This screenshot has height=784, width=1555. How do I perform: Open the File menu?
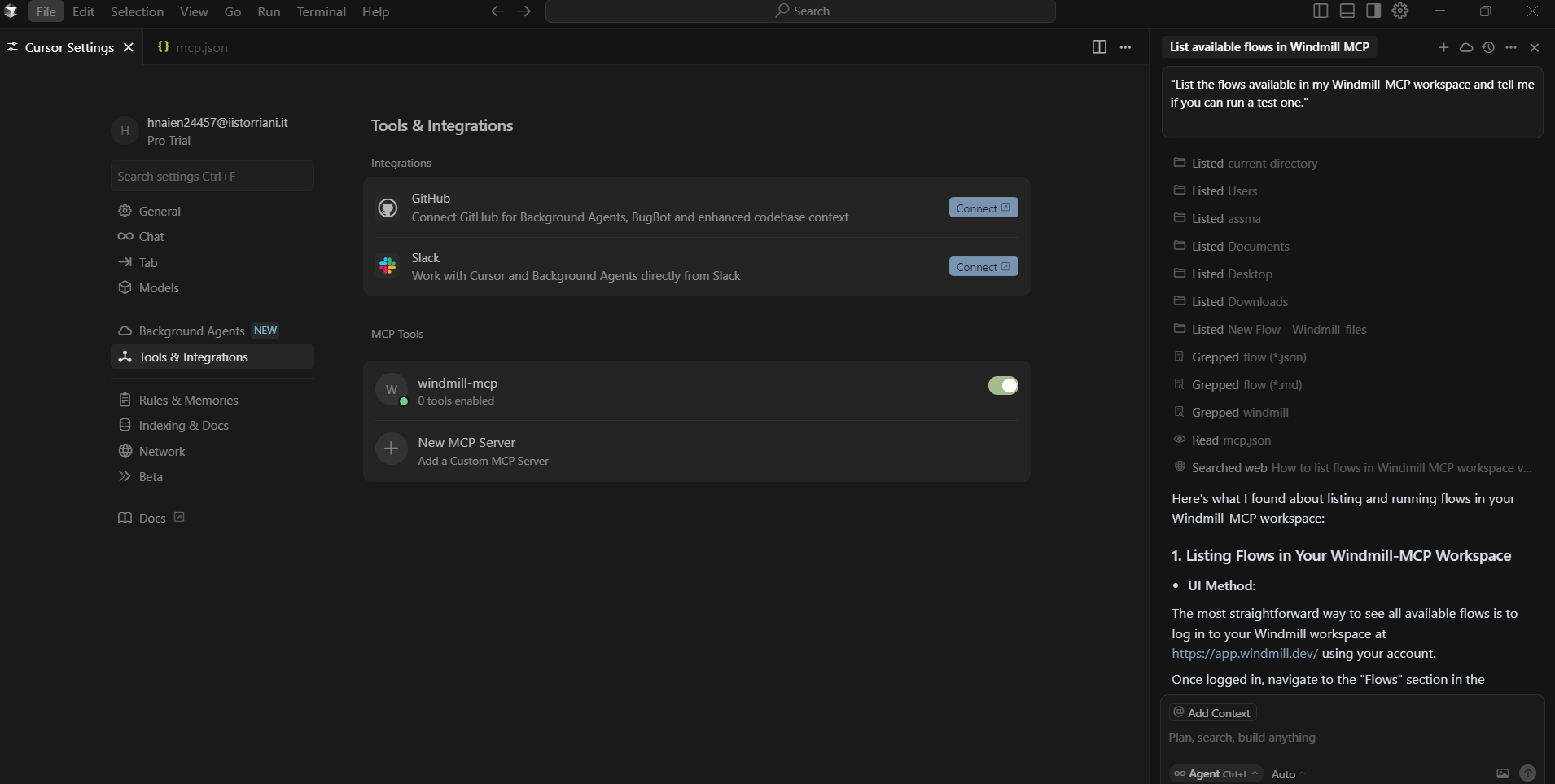[x=46, y=11]
